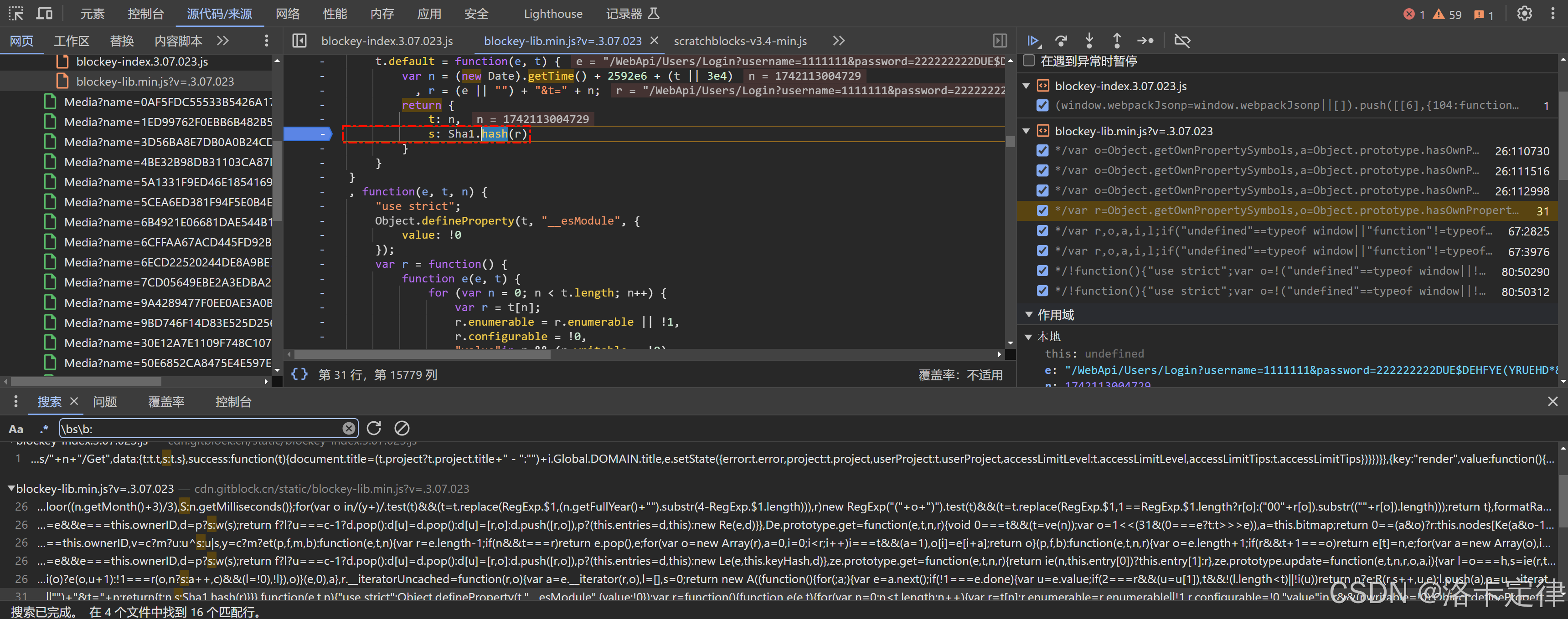1568x619 pixels.
Task: Open the scratchblocks-v3.4-min.js file tab
Action: (740, 41)
